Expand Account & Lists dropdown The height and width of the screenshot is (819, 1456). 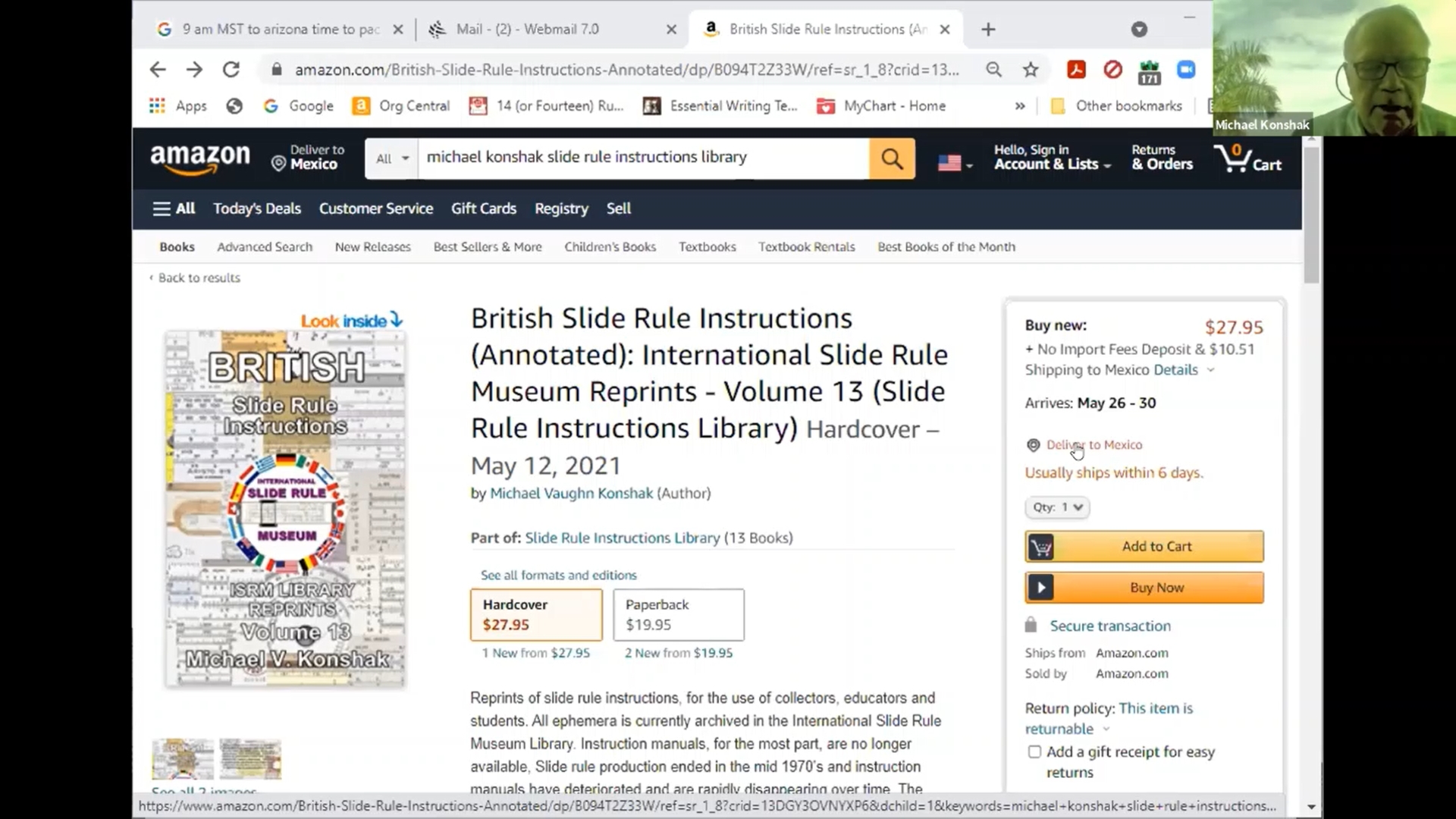tap(1053, 158)
